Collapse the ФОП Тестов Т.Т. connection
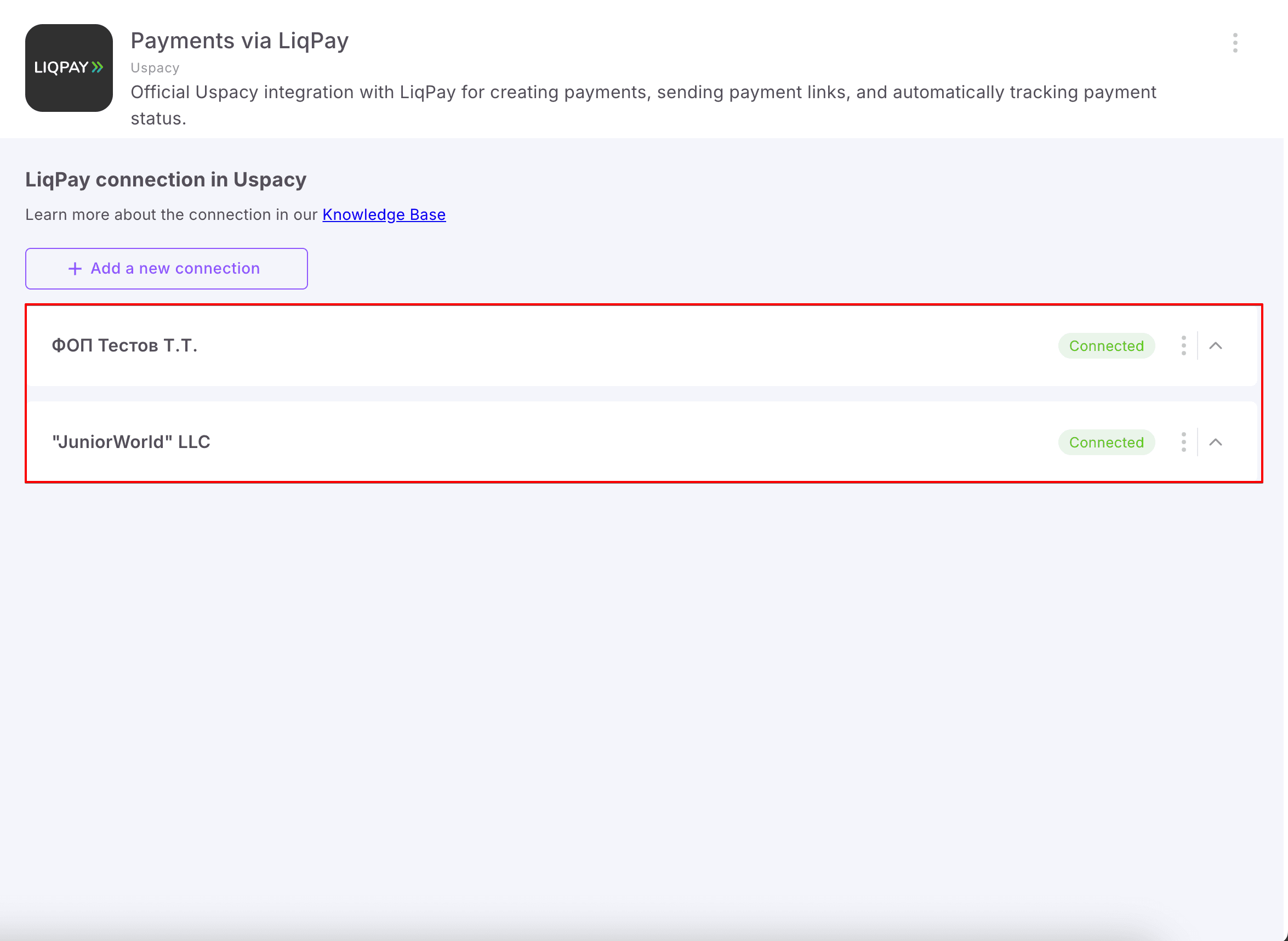The image size is (1288, 941). coord(1215,346)
